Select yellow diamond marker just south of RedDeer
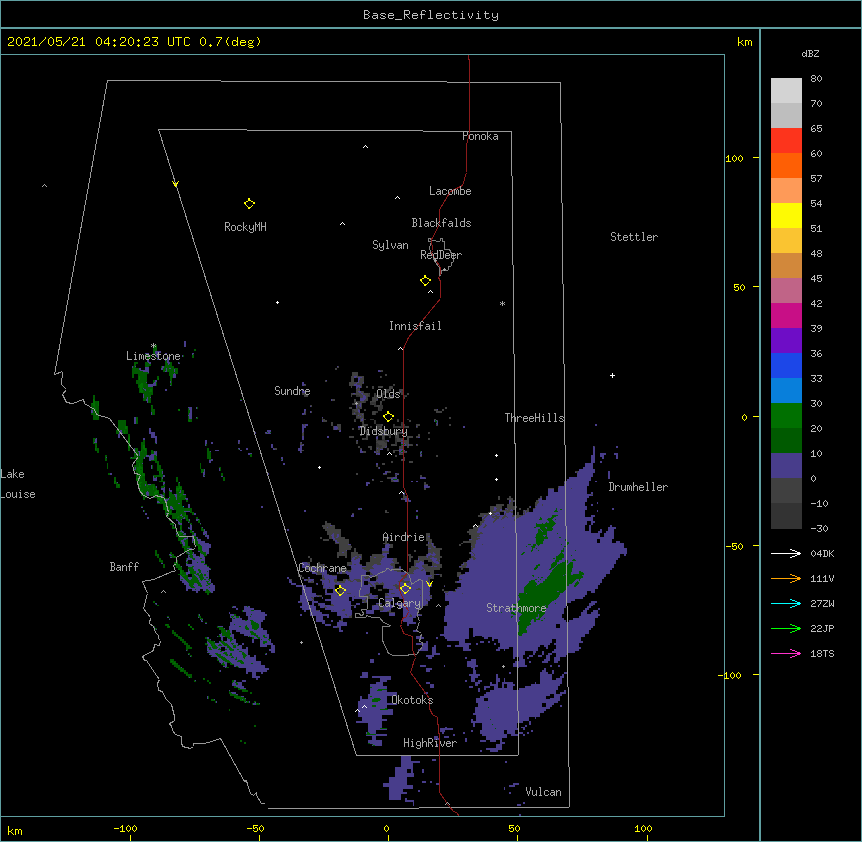Image resolution: width=862 pixels, height=842 pixels. [x=425, y=281]
